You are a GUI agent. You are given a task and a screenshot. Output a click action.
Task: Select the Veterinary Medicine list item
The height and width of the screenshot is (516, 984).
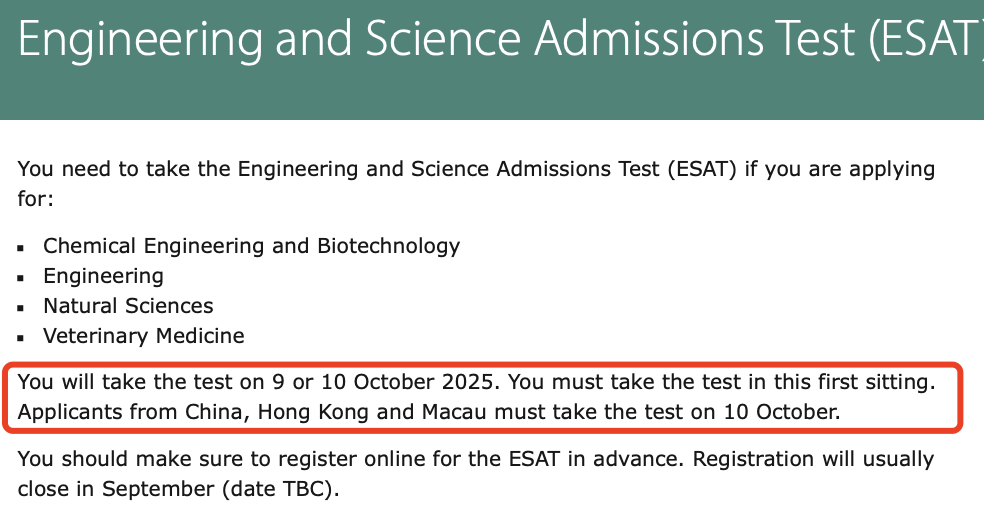pyautogui.click(x=143, y=336)
